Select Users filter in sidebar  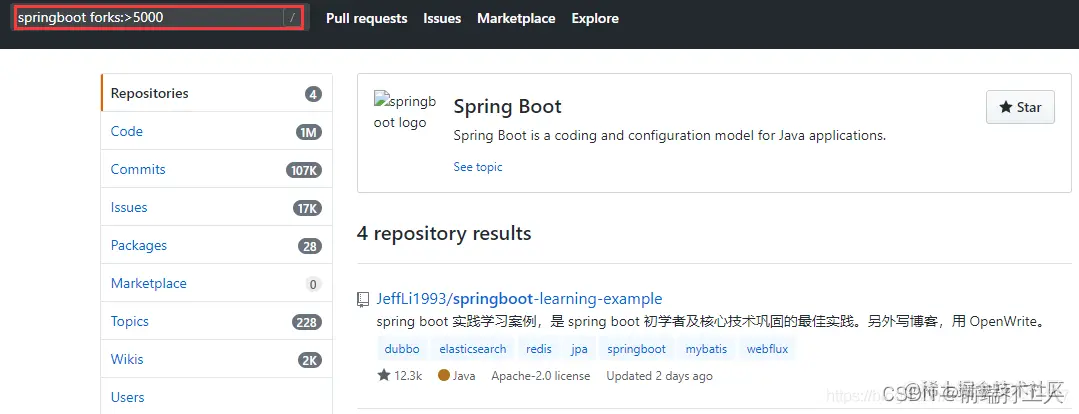click(x=217, y=397)
